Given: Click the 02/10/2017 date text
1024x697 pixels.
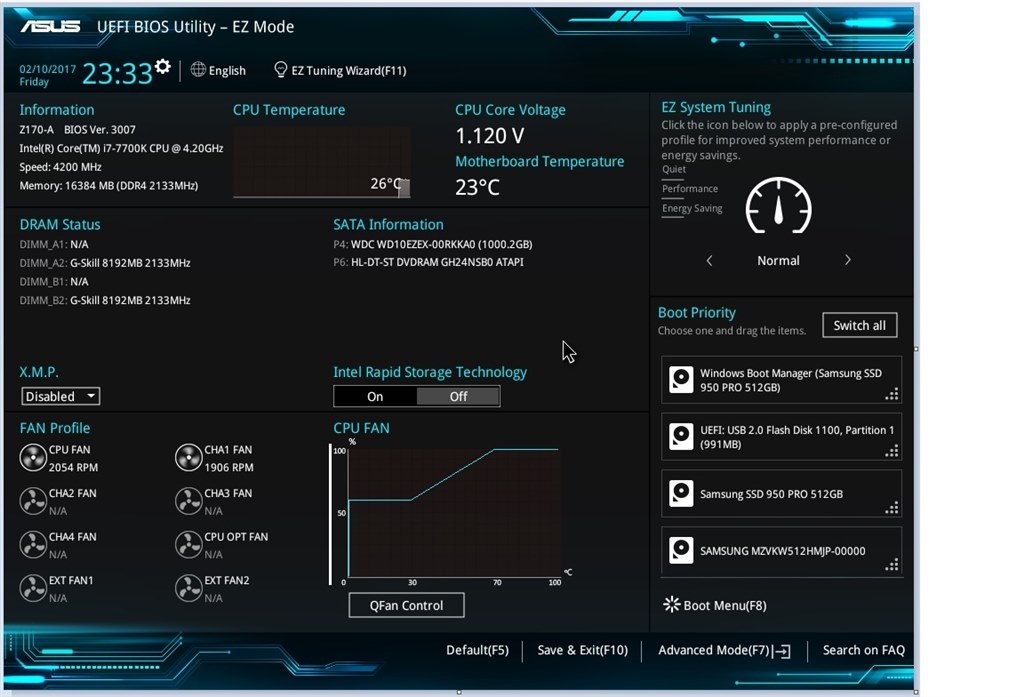Looking at the screenshot, I should (x=48, y=69).
